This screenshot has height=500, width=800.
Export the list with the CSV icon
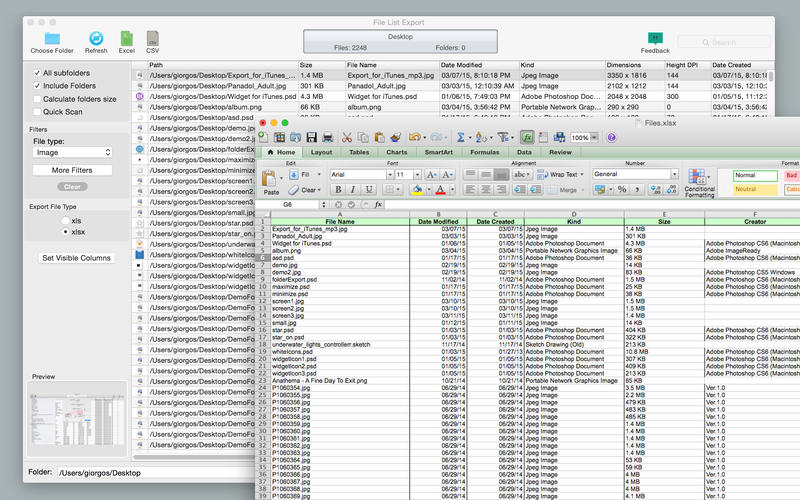click(153, 37)
